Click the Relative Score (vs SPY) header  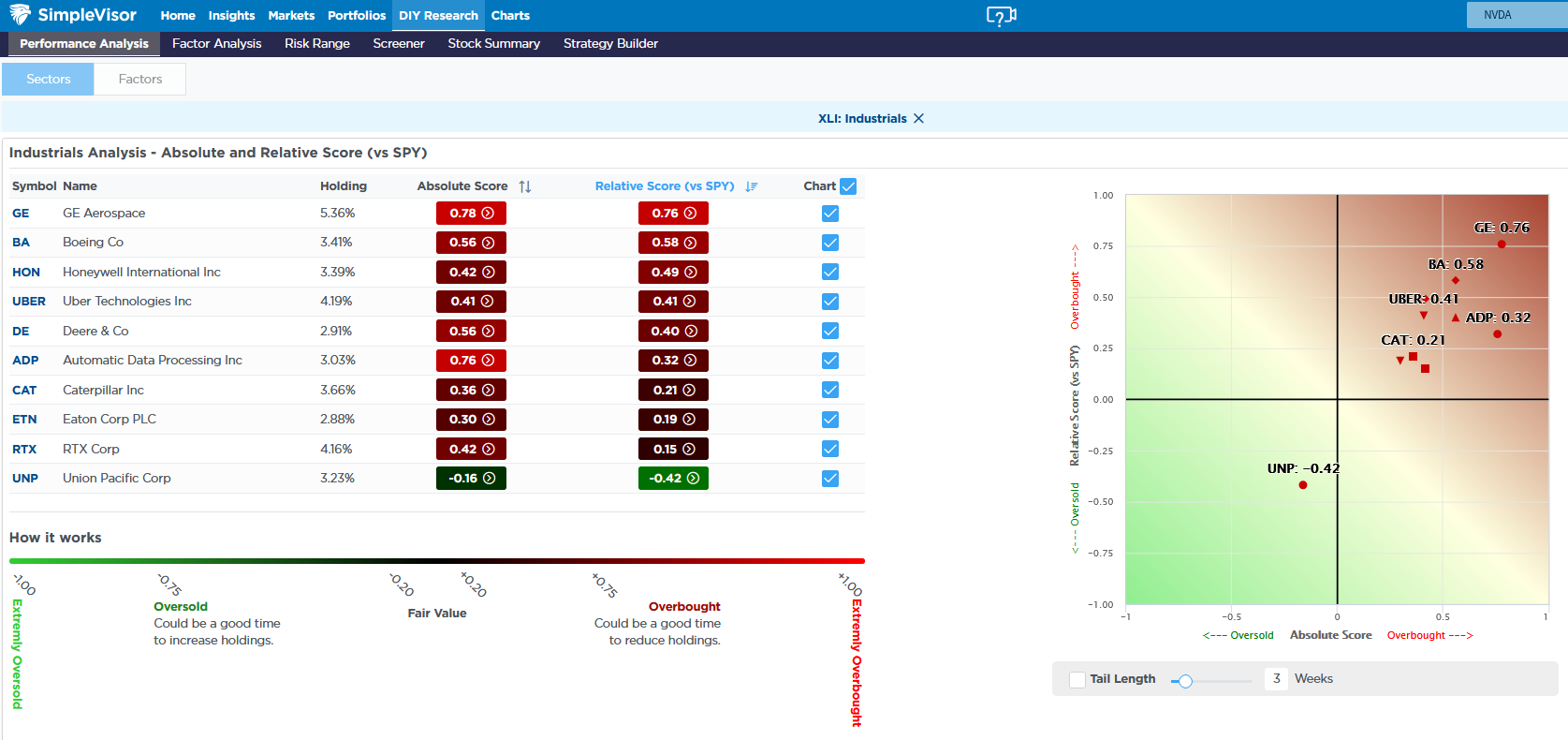point(665,186)
